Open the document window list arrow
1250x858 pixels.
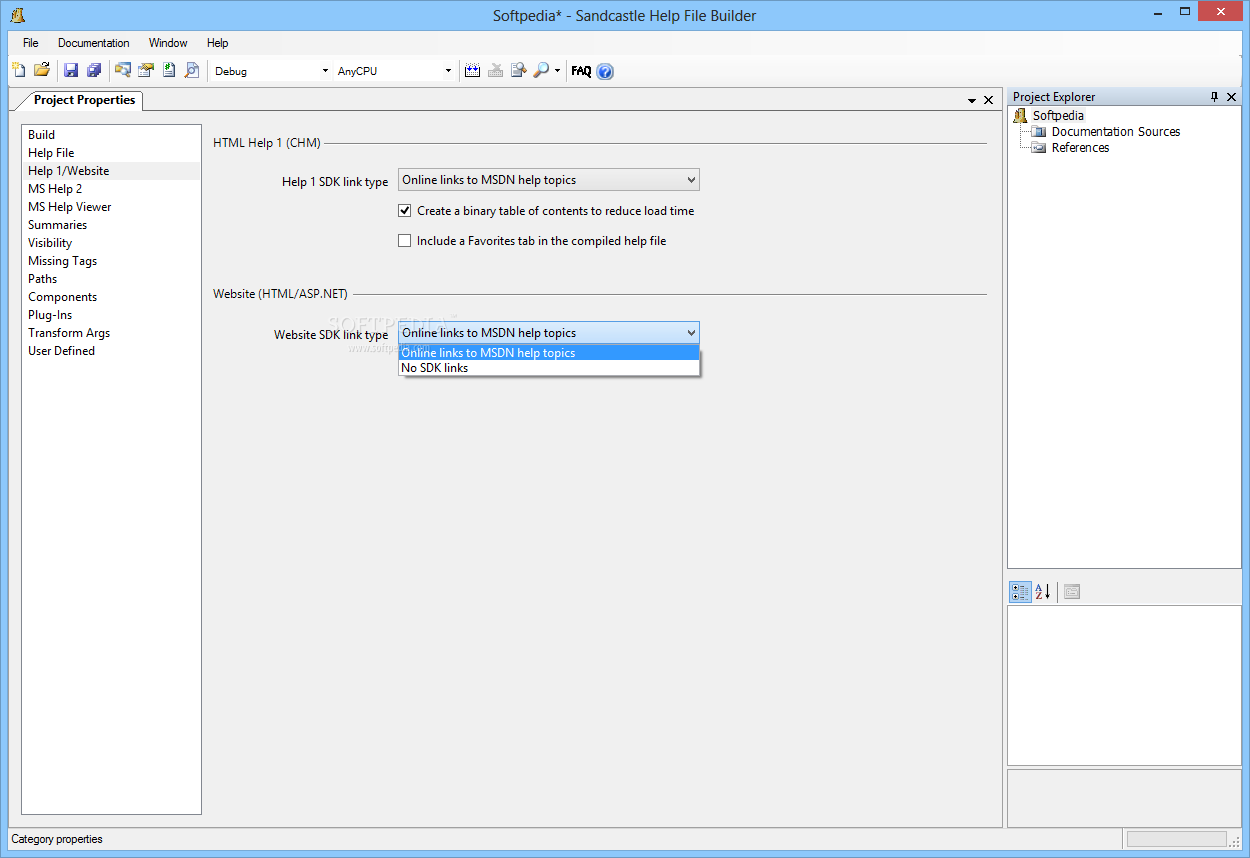click(x=972, y=101)
